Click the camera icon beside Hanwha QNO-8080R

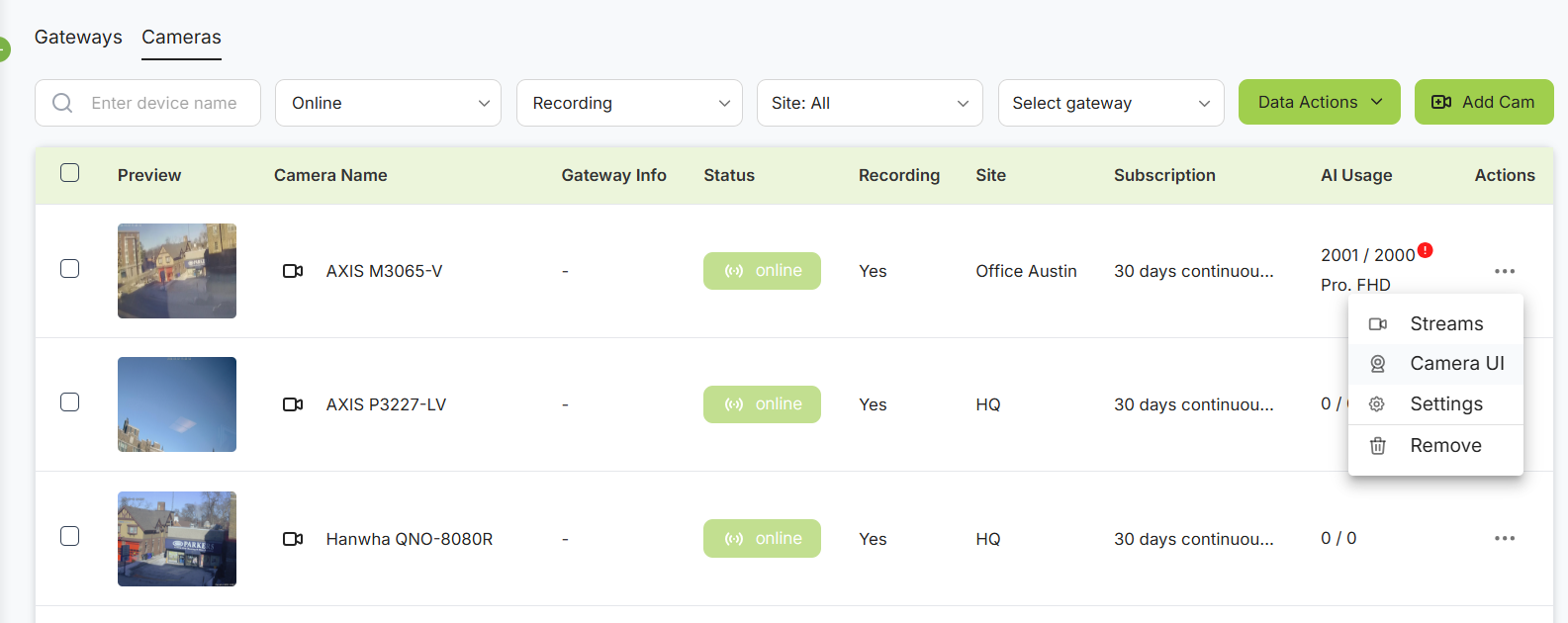coord(293,539)
